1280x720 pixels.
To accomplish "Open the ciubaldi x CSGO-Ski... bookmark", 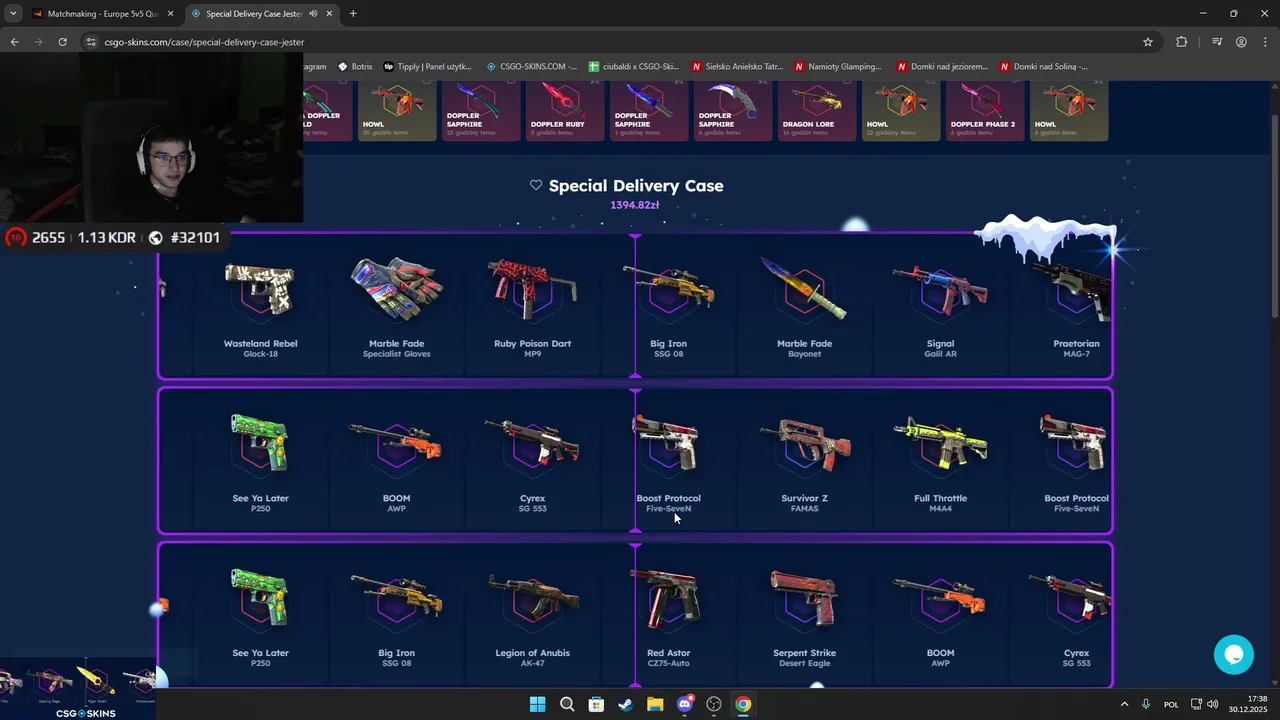I will click(x=634, y=67).
